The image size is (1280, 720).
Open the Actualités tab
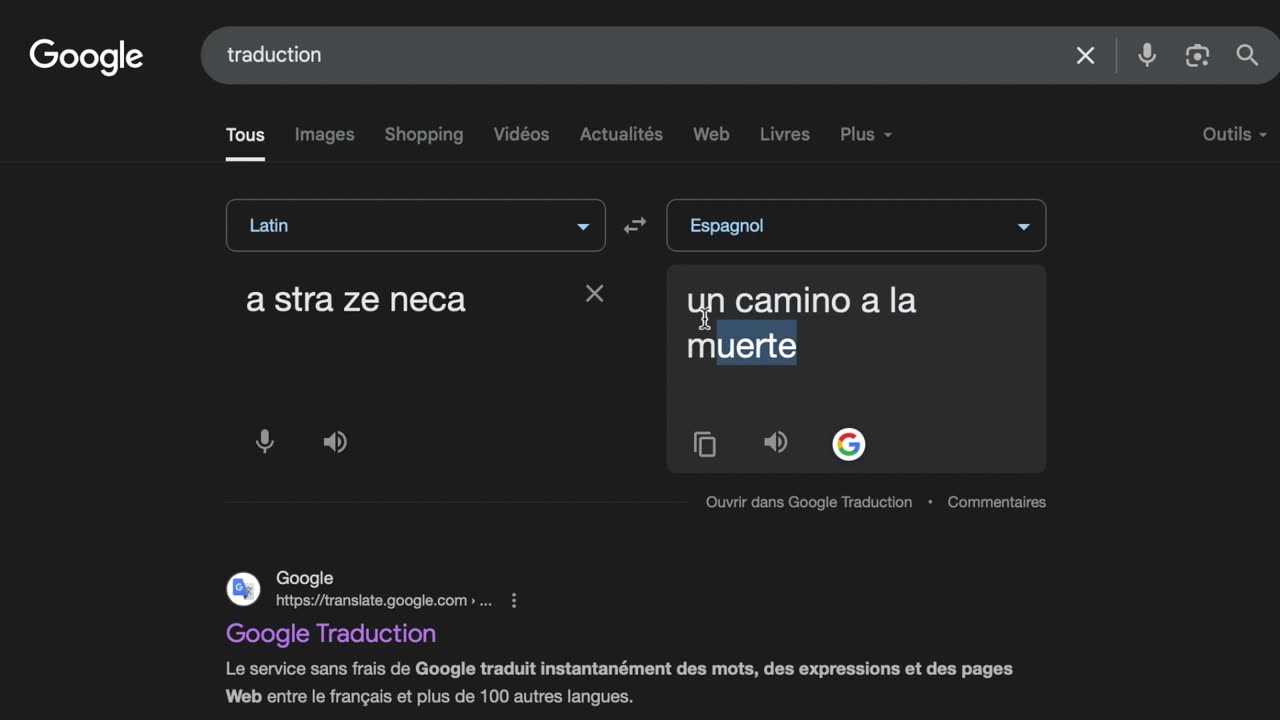pos(621,134)
